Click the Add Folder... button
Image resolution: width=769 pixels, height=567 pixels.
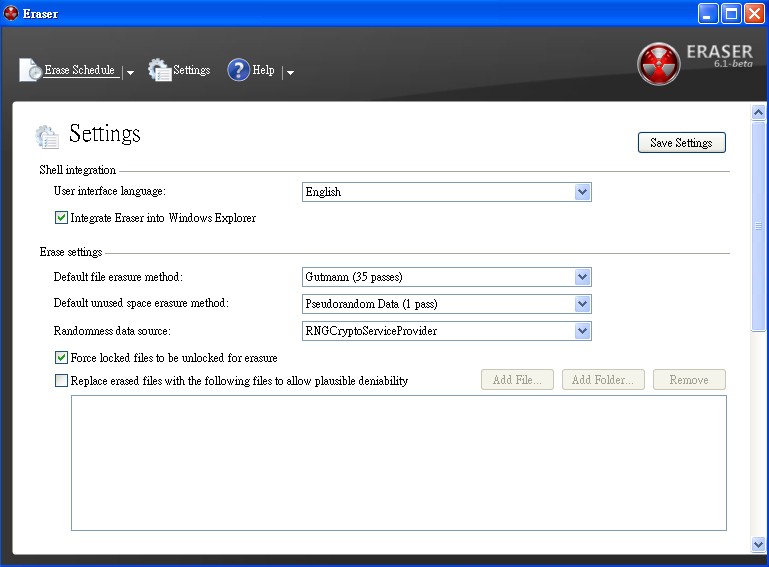[x=603, y=380]
